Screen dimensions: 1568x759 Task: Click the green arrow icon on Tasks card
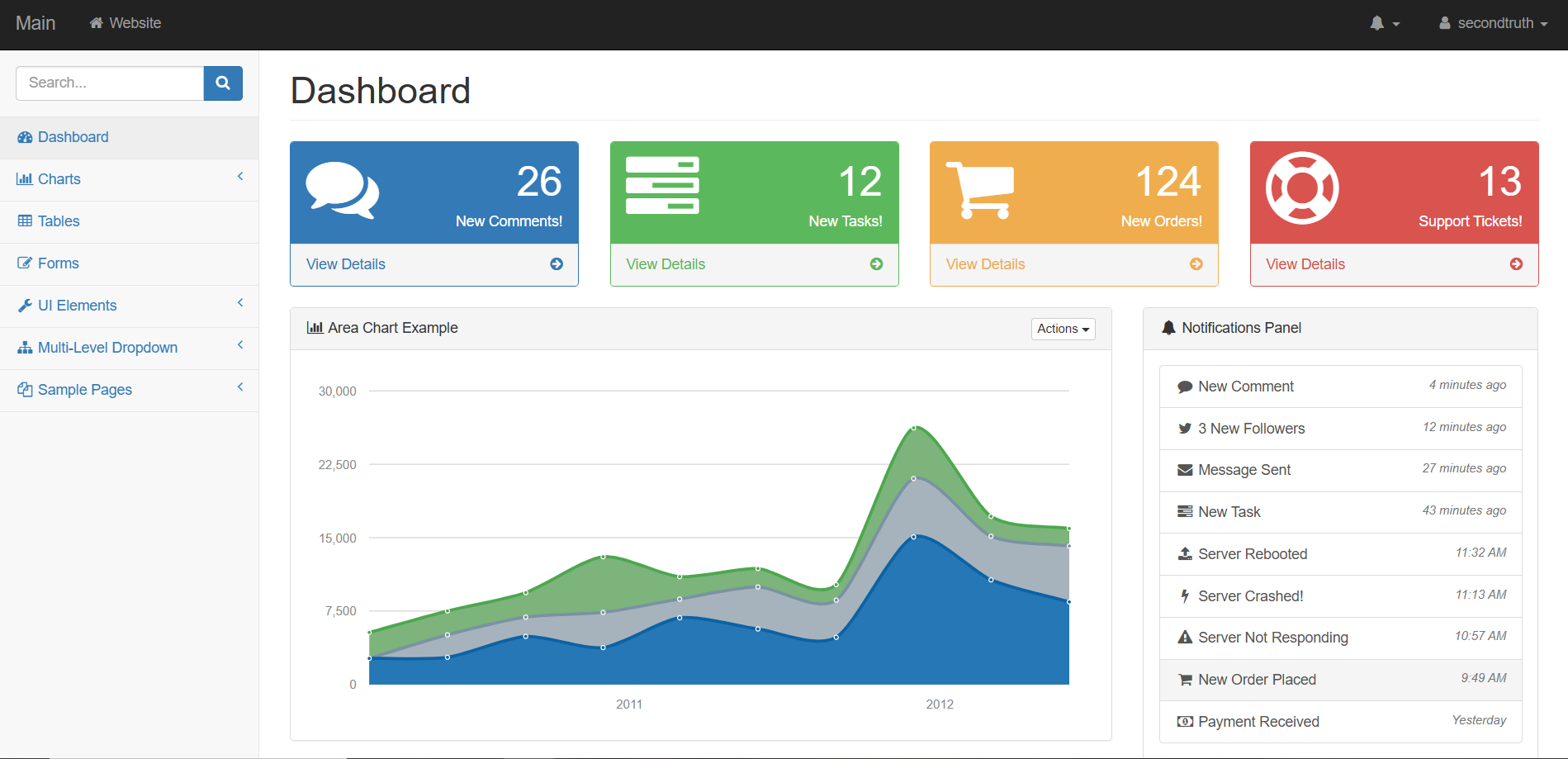[877, 264]
